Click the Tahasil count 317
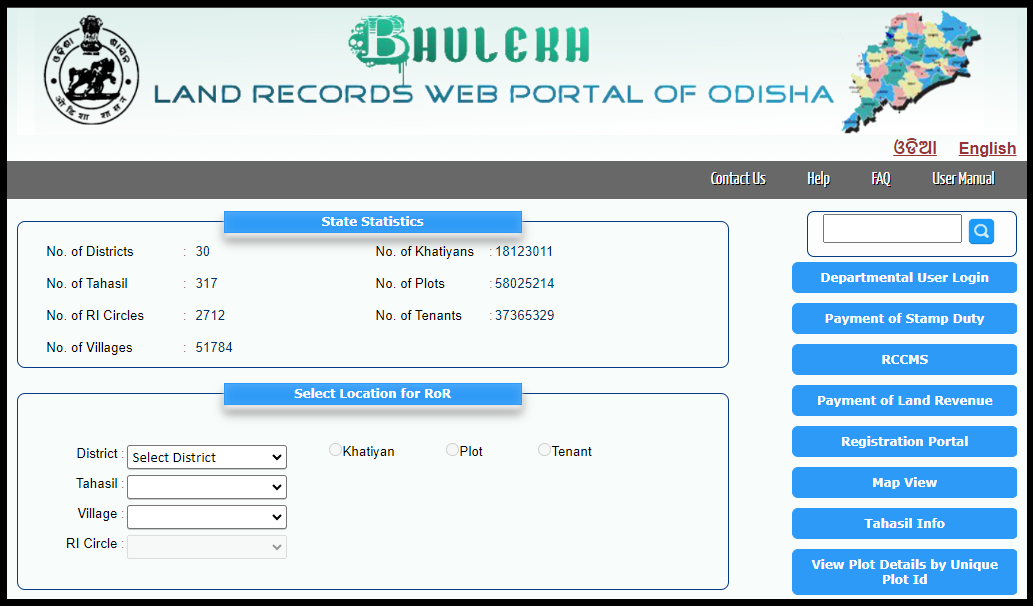Viewport: 1033px width, 606px height. [x=206, y=284]
